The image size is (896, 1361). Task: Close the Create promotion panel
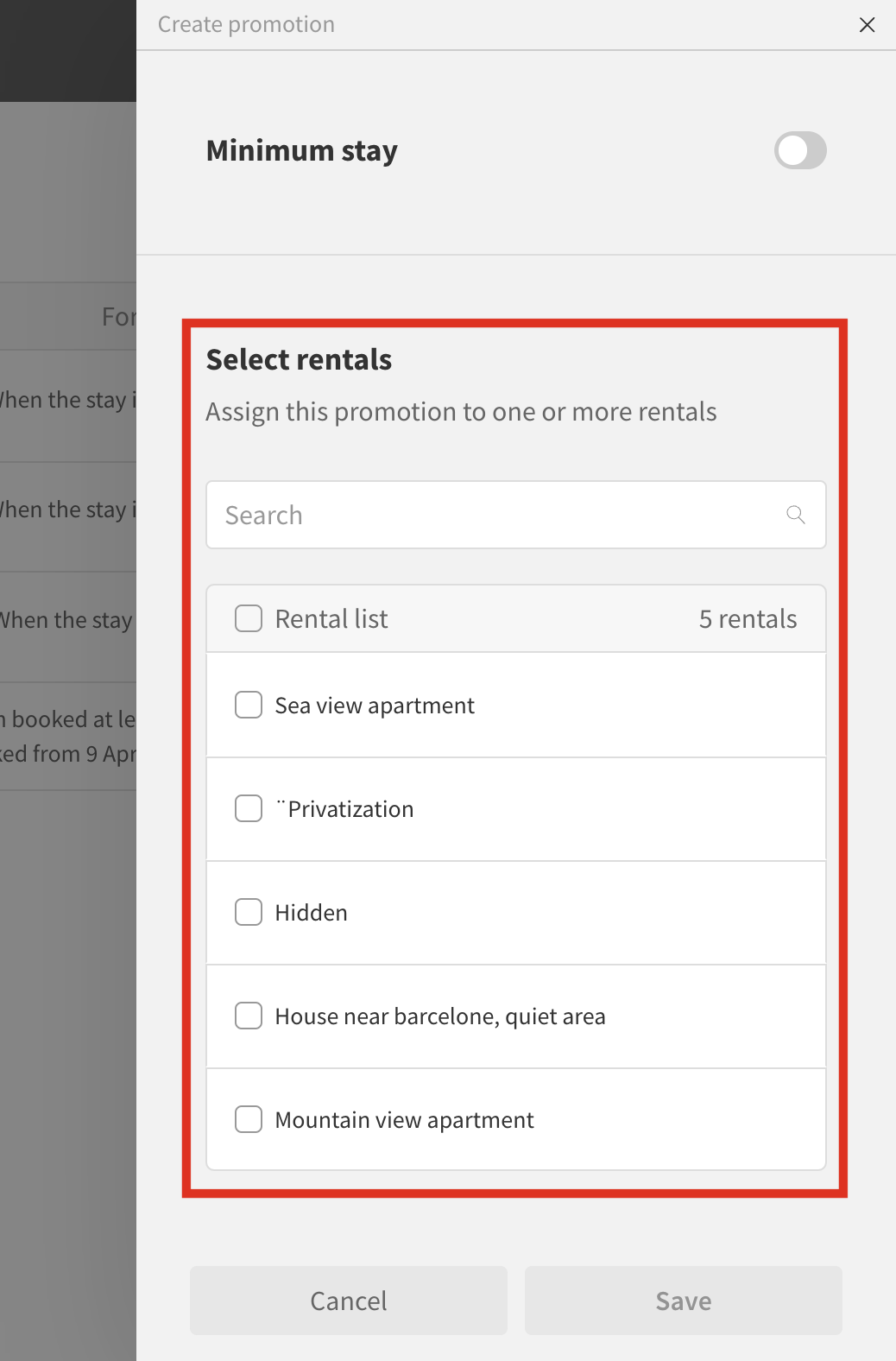(867, 25)
